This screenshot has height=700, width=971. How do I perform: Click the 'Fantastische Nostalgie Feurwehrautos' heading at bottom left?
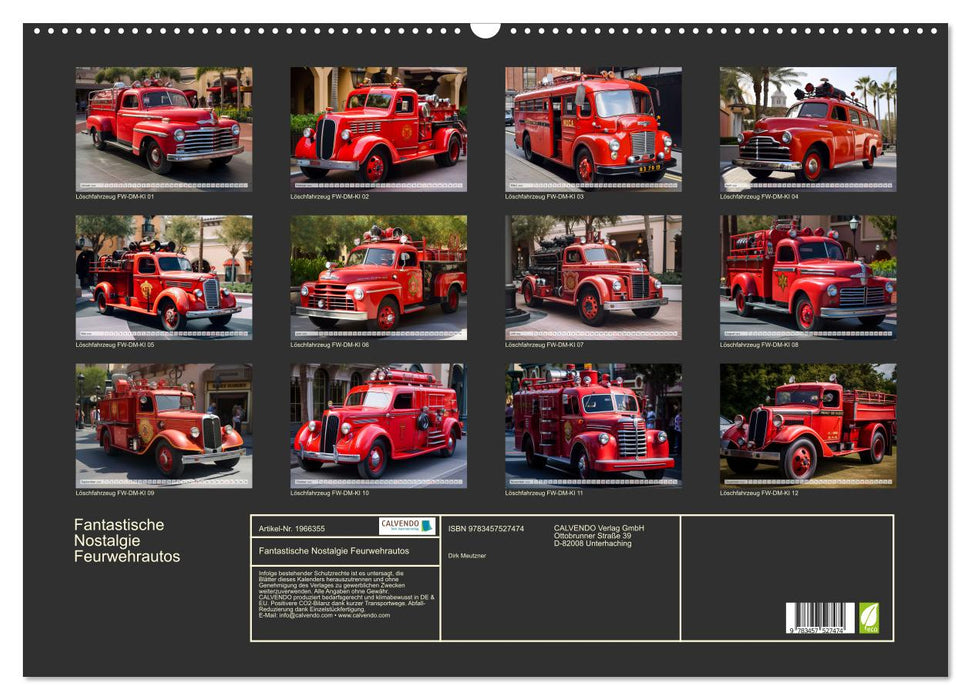tap(127, 540)
